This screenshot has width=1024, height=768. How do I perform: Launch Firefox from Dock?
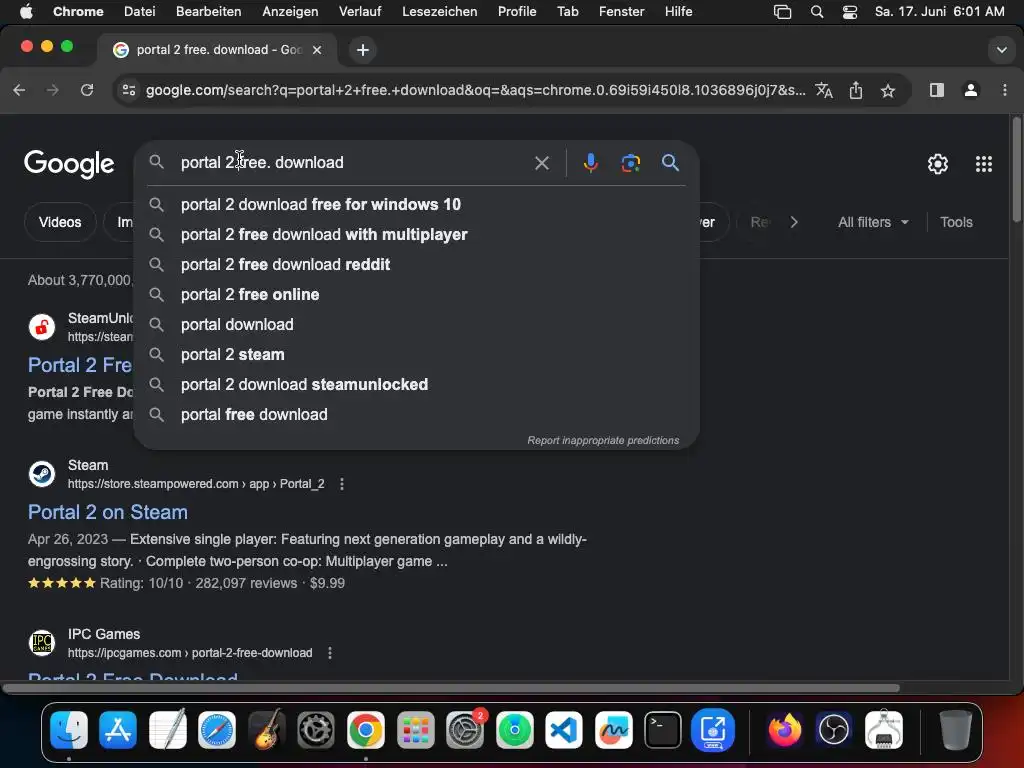point(785,729)
